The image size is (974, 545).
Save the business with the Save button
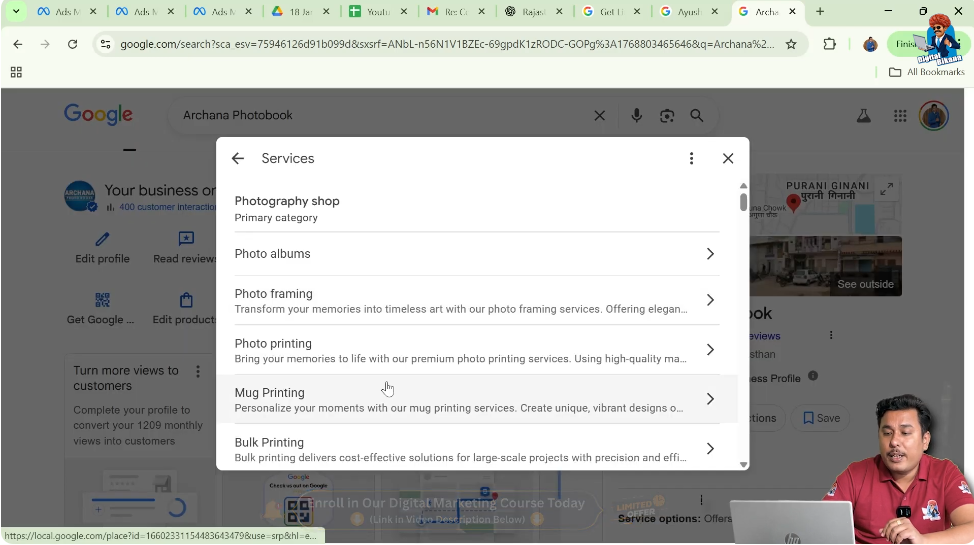[x=822, y=418]
